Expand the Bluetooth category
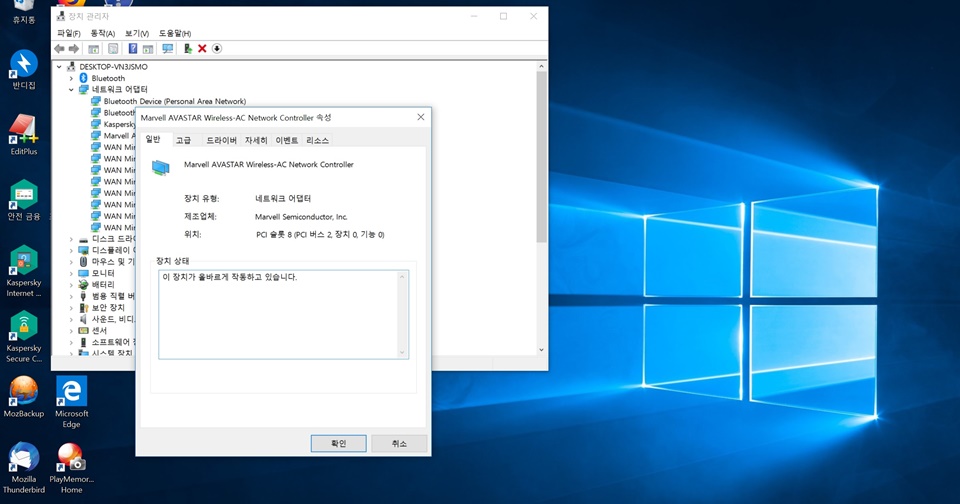 click(x=71, y=78)
